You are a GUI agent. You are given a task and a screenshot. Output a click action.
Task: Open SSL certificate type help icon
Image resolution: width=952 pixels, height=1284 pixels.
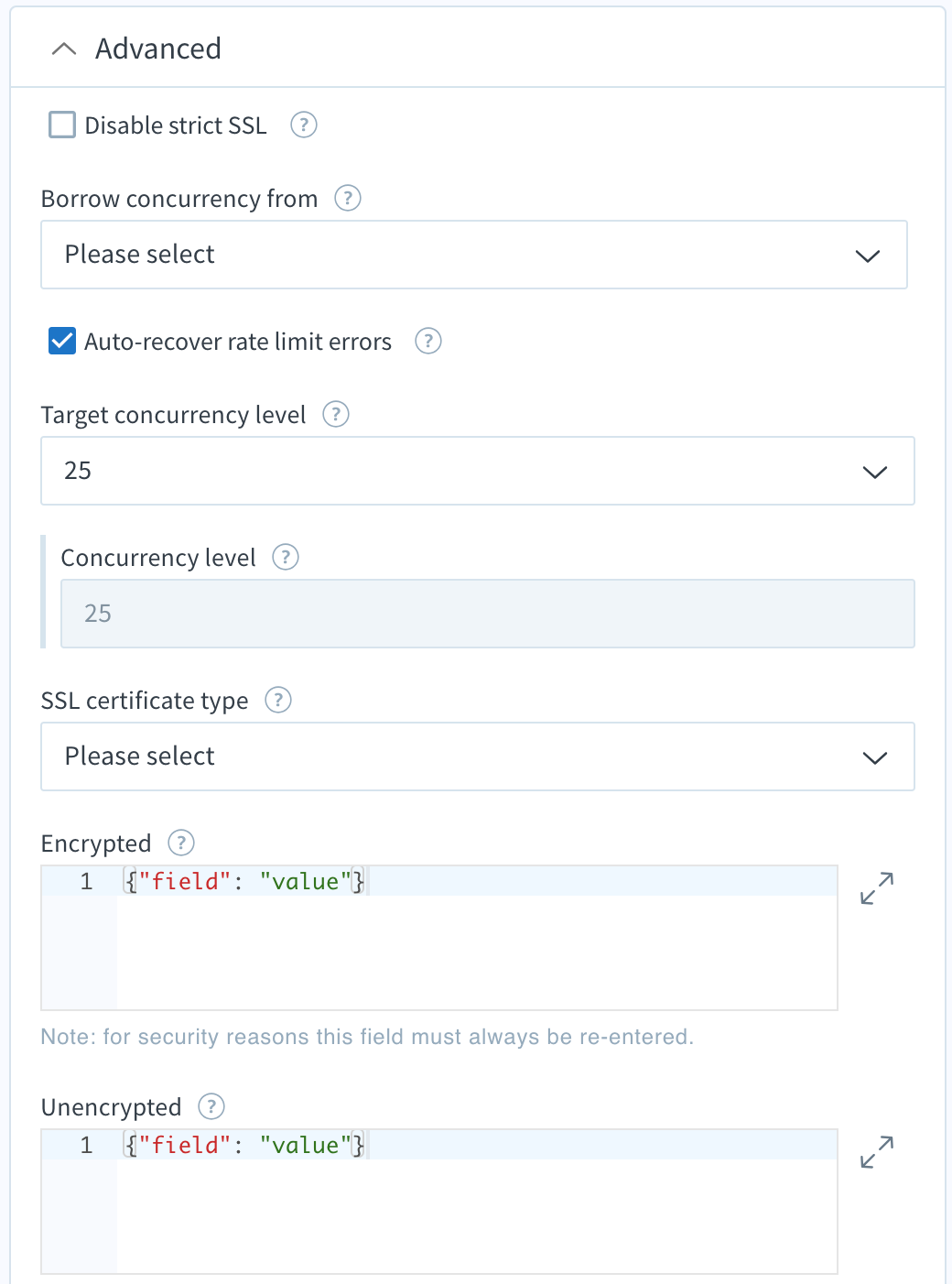pyautogui.click(x=278, y=700)
